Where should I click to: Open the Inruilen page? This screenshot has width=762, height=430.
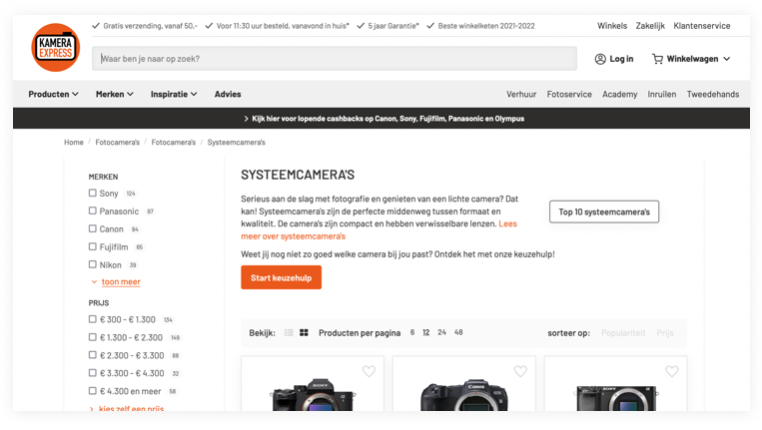[661, 94]
